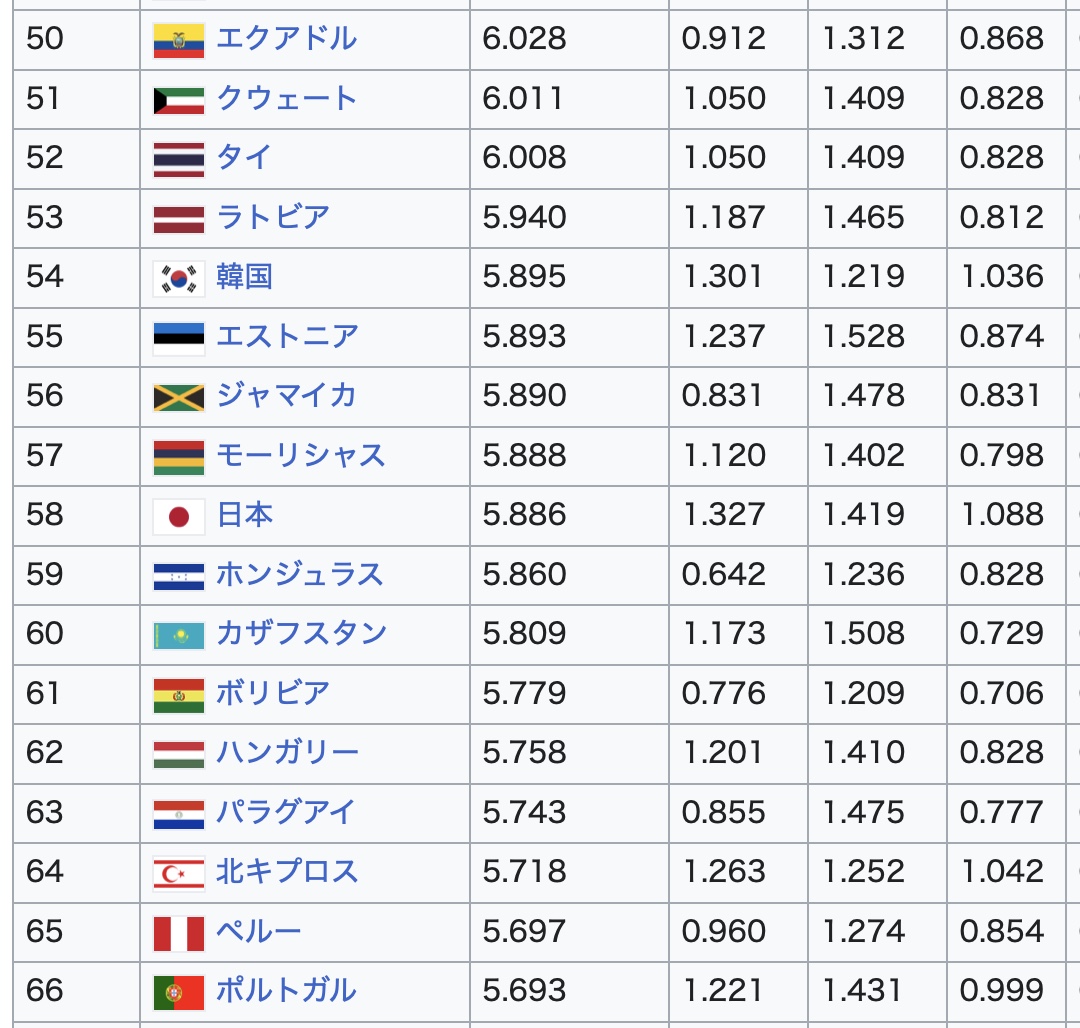This screenshot has height=1028, width=1080.
Task: Click rank number 60 cell
Action: click(x=45, y=634)
